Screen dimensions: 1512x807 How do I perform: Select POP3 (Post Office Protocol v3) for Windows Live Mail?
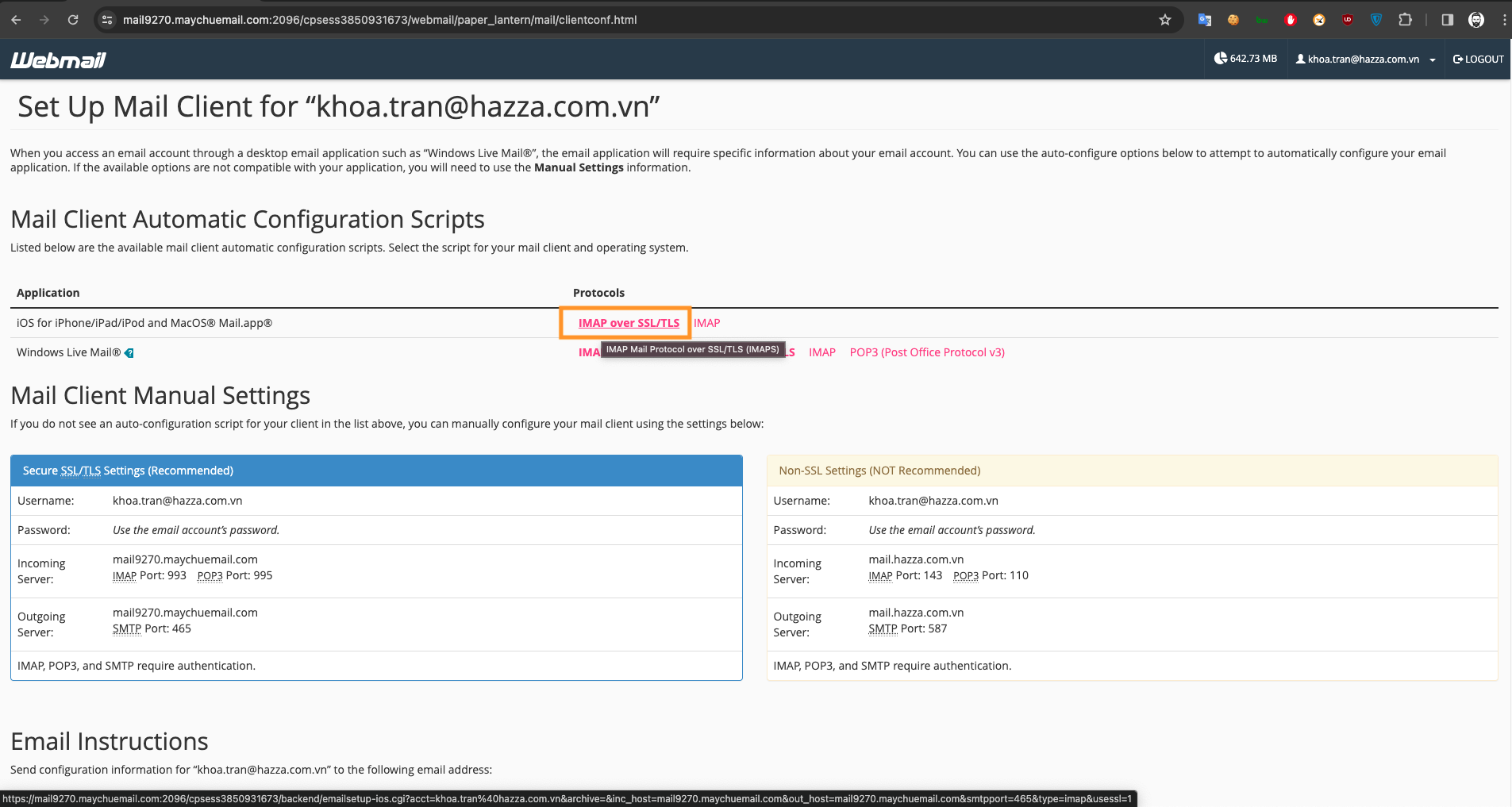926,352
